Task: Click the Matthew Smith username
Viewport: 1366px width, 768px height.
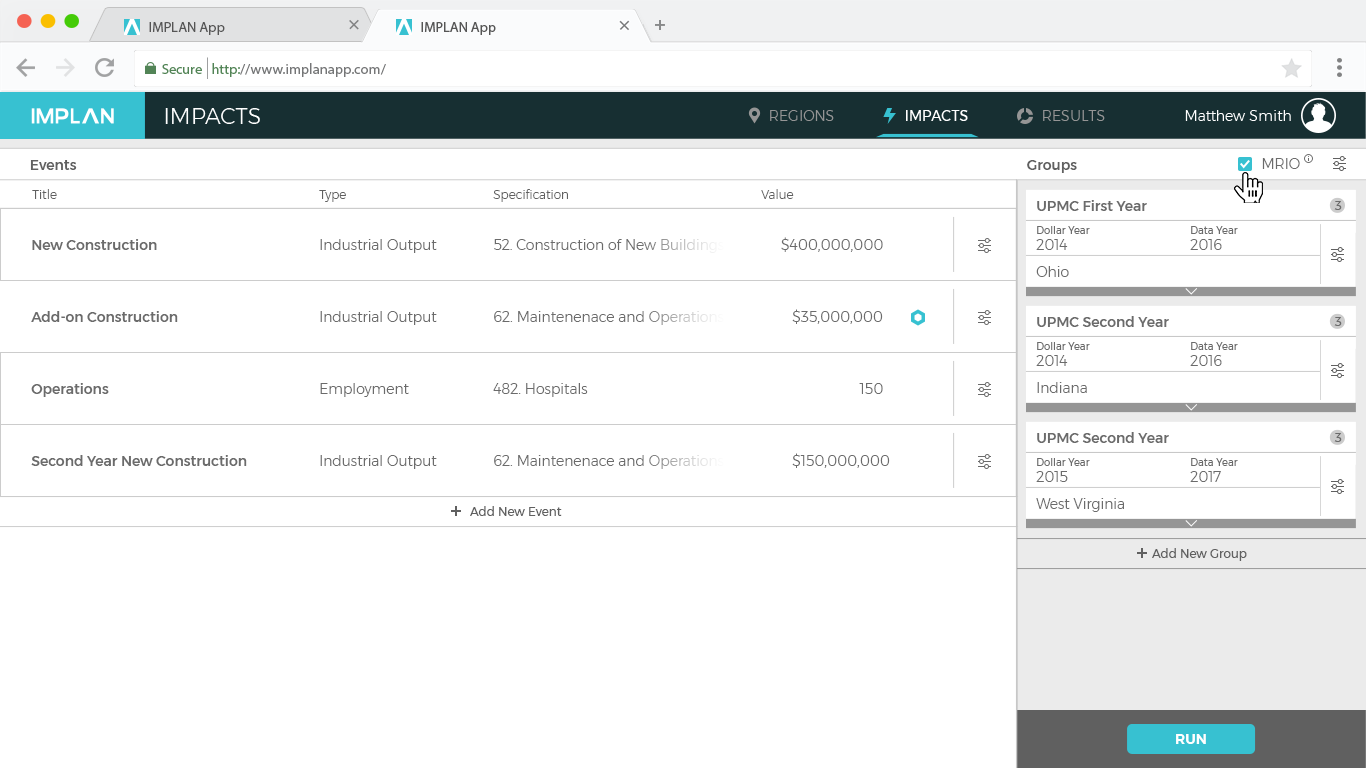Action: (x=1237, y=116)
